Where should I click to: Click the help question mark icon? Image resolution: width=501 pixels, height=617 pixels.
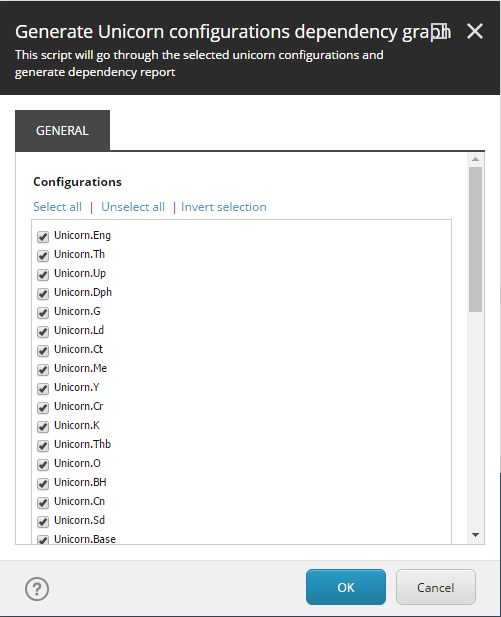pyautogui.click(x=37, y=589)
